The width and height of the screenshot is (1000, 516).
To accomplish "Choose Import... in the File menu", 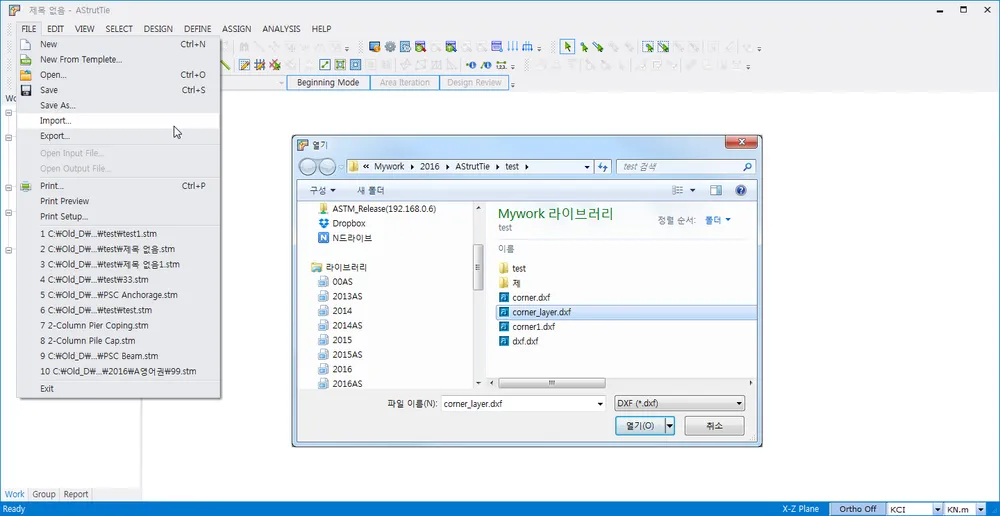I will (119, 121).
